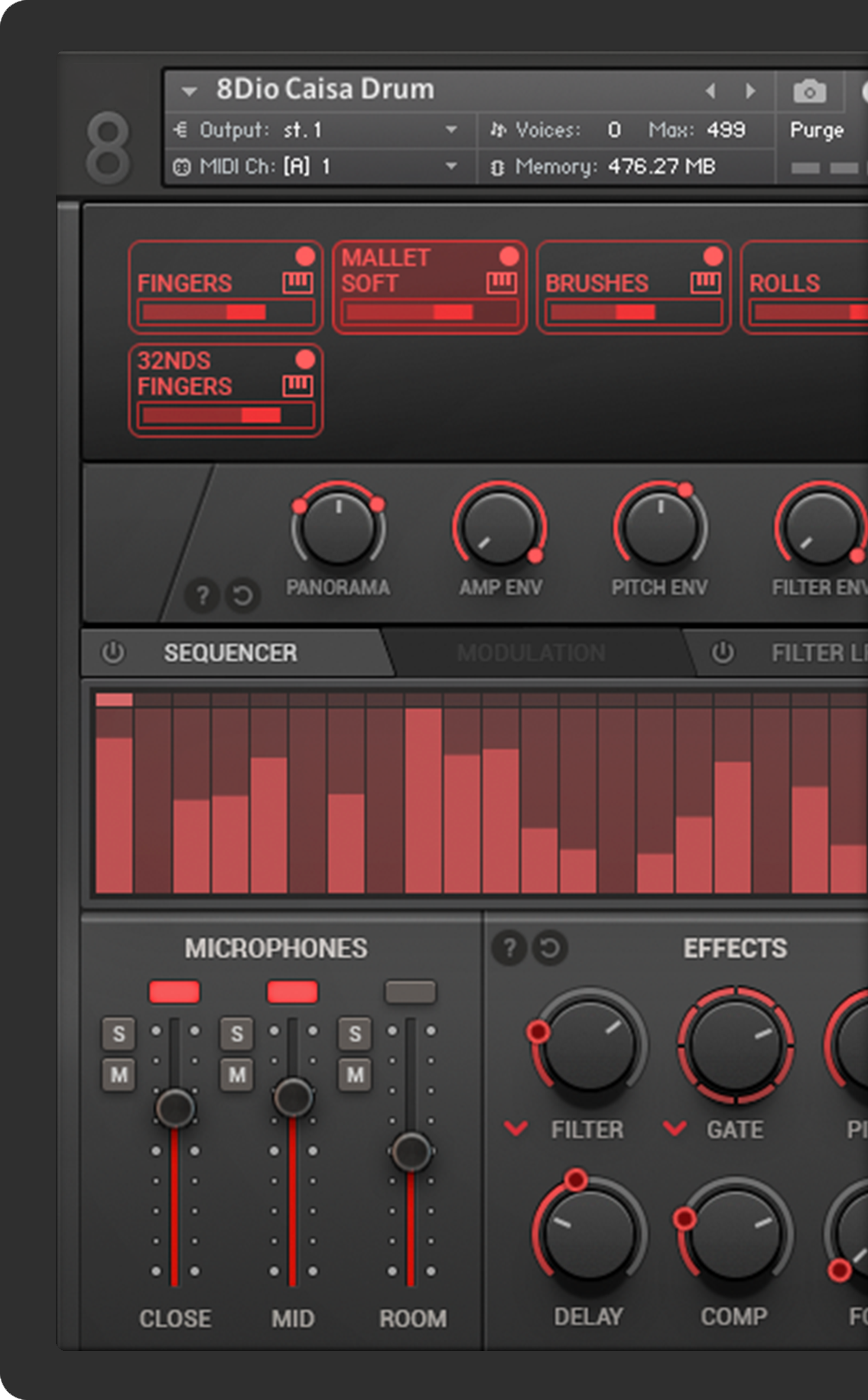
Task: Click the CLOSE microphone fader
Action: 175,1108
